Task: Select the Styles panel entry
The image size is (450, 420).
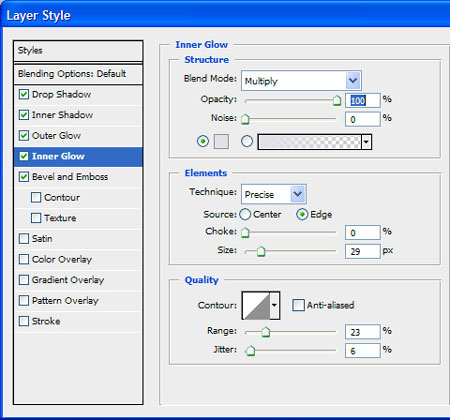Action: coord(78,51)
